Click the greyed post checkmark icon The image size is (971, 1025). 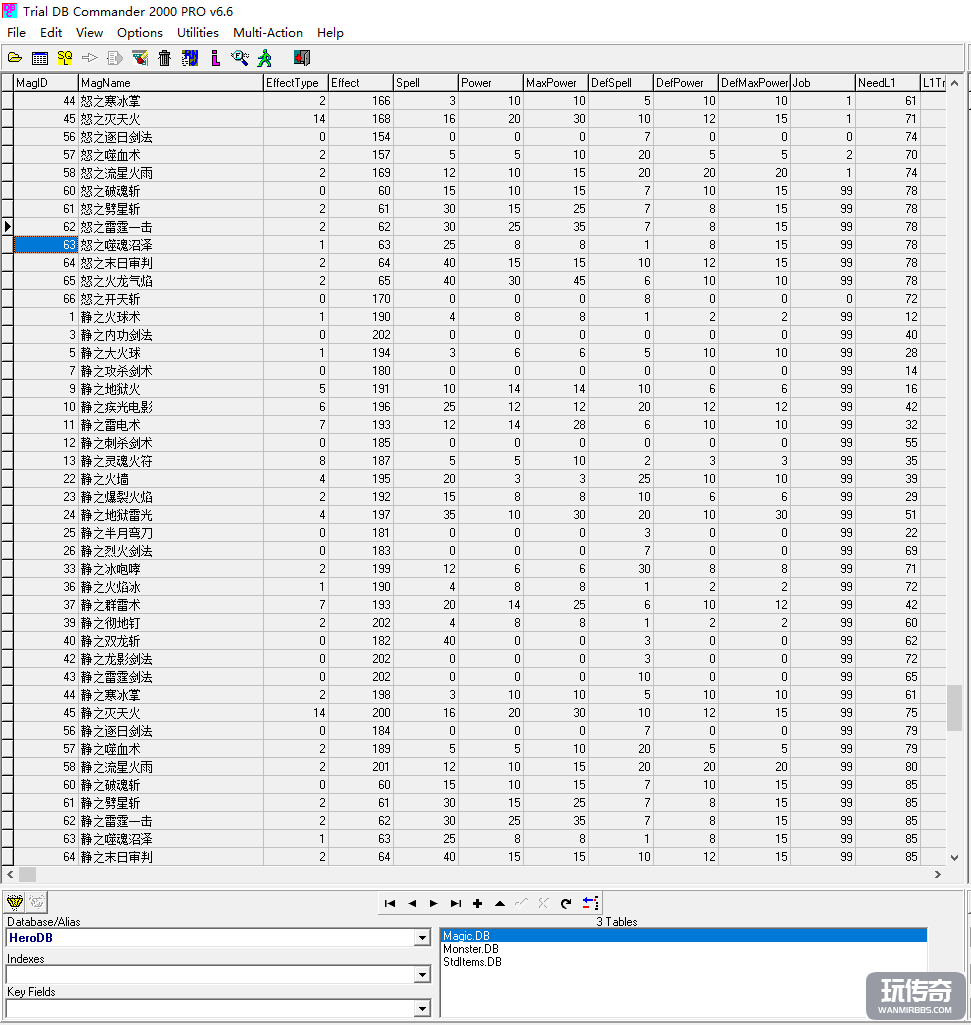521,903
